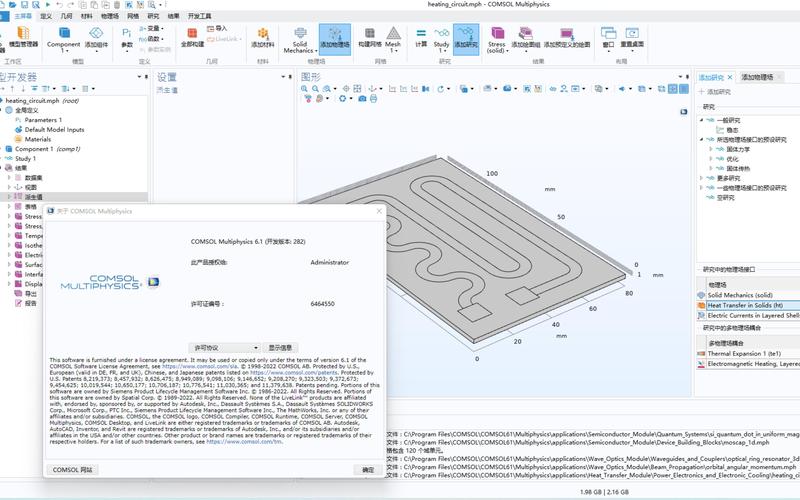This screenshot has width=800, height=500.
Task: Toggle Thermal Expansion 1 (te1) coupling
Action: tap(748, 354)
